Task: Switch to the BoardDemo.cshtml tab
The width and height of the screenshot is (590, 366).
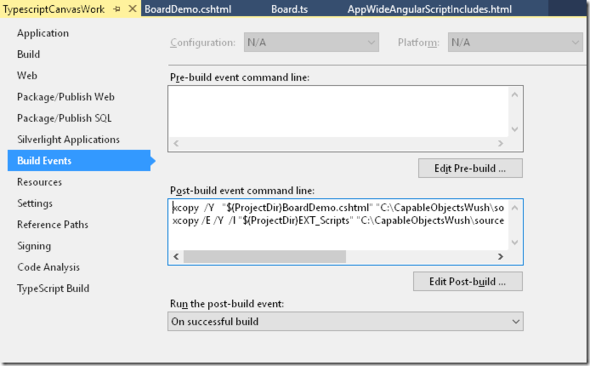Action: coord(188,9)
